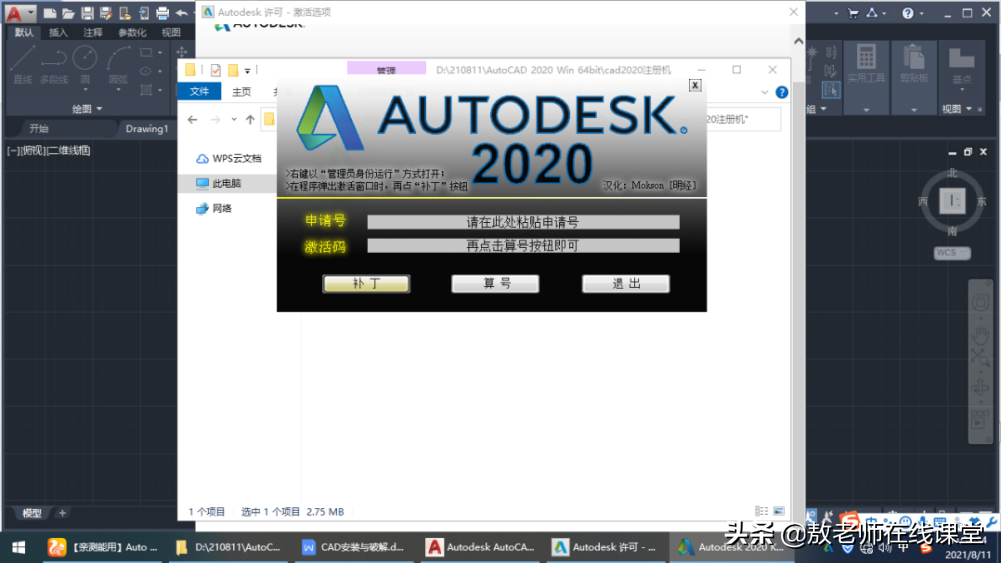Open the 注释 (Annotate) ribbon tab
The height and width of the screenshot is (563, 1001).
(x=93, y=33)
